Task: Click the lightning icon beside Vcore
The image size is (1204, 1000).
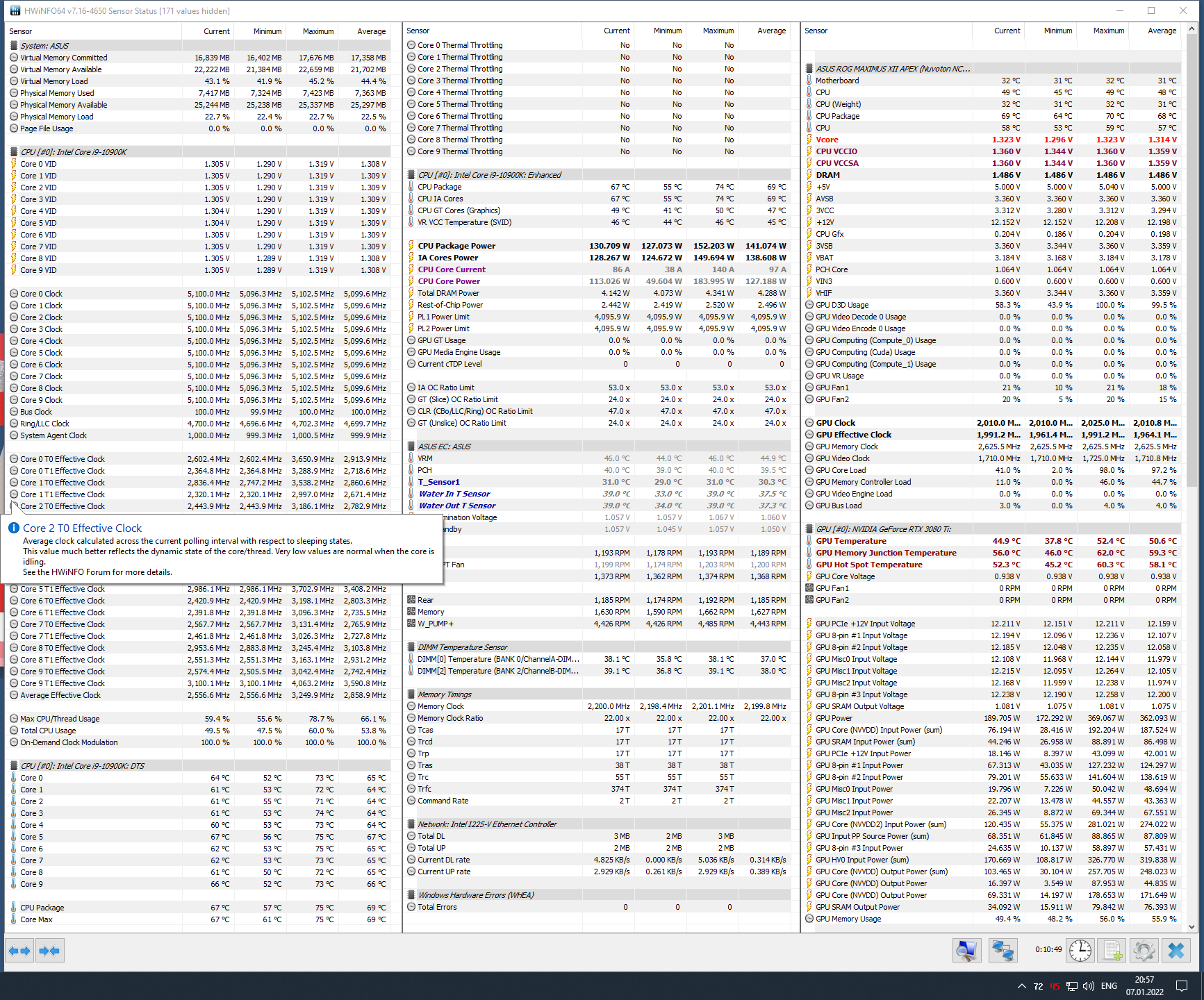Action: [809, 140]
